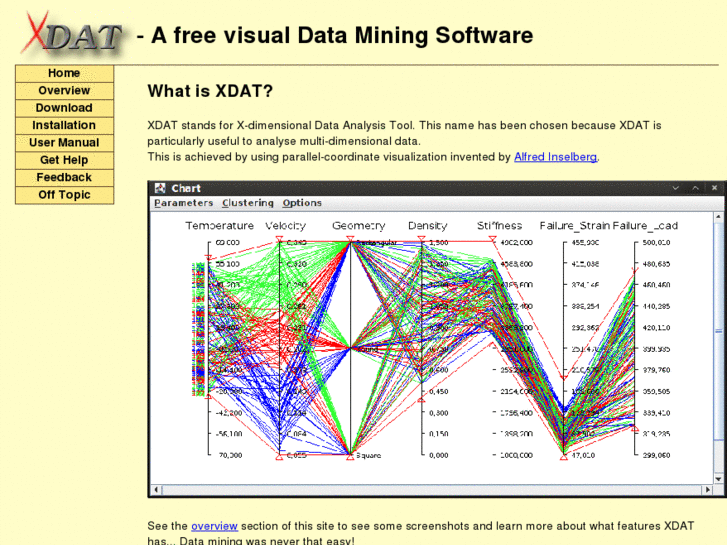The image size is (727, 545).
Task: Click Density axis upper filter triangle
Action: pos(421,239)
